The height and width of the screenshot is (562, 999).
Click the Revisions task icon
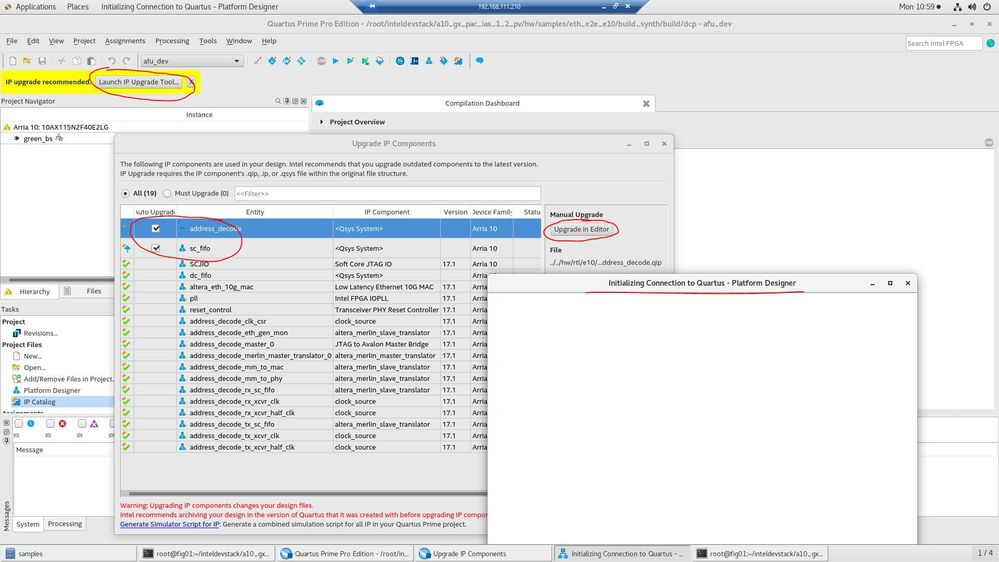tap(16, 333)
